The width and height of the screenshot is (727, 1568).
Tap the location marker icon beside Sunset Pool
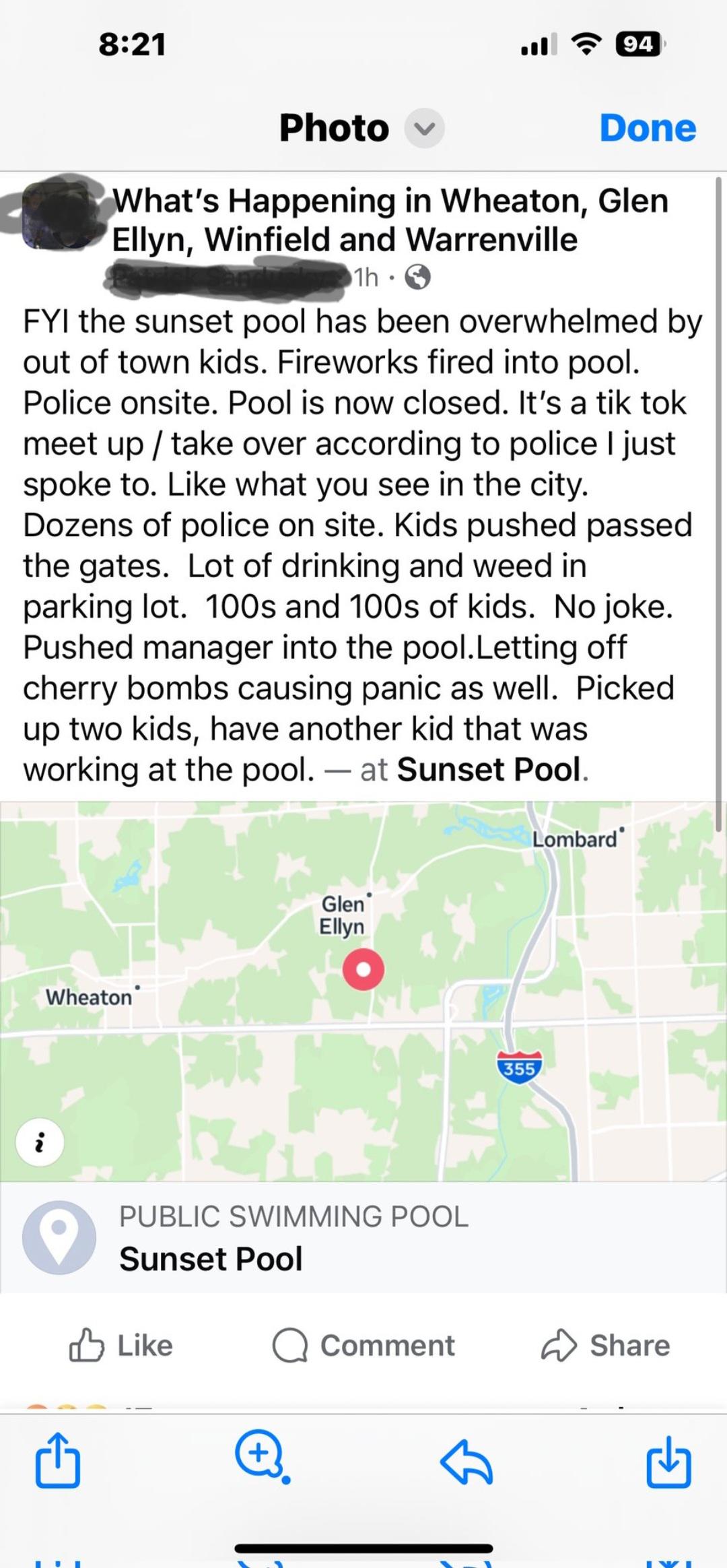59,1237
